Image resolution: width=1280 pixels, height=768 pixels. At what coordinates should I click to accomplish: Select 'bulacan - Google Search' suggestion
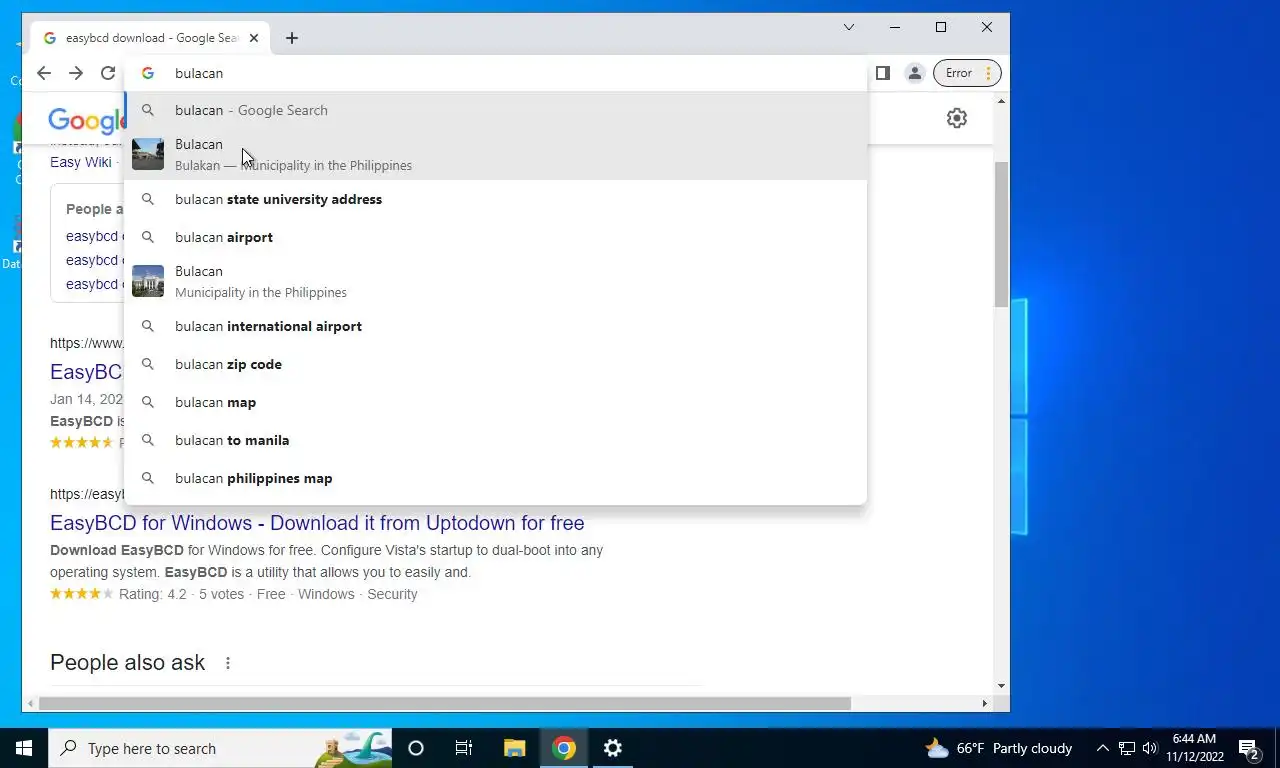(496, 110)
